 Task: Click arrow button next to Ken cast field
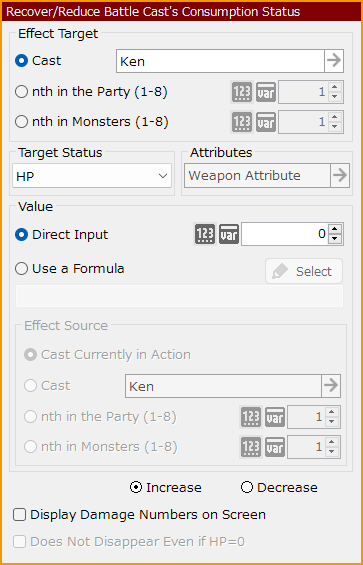click(x=334, y=61)
